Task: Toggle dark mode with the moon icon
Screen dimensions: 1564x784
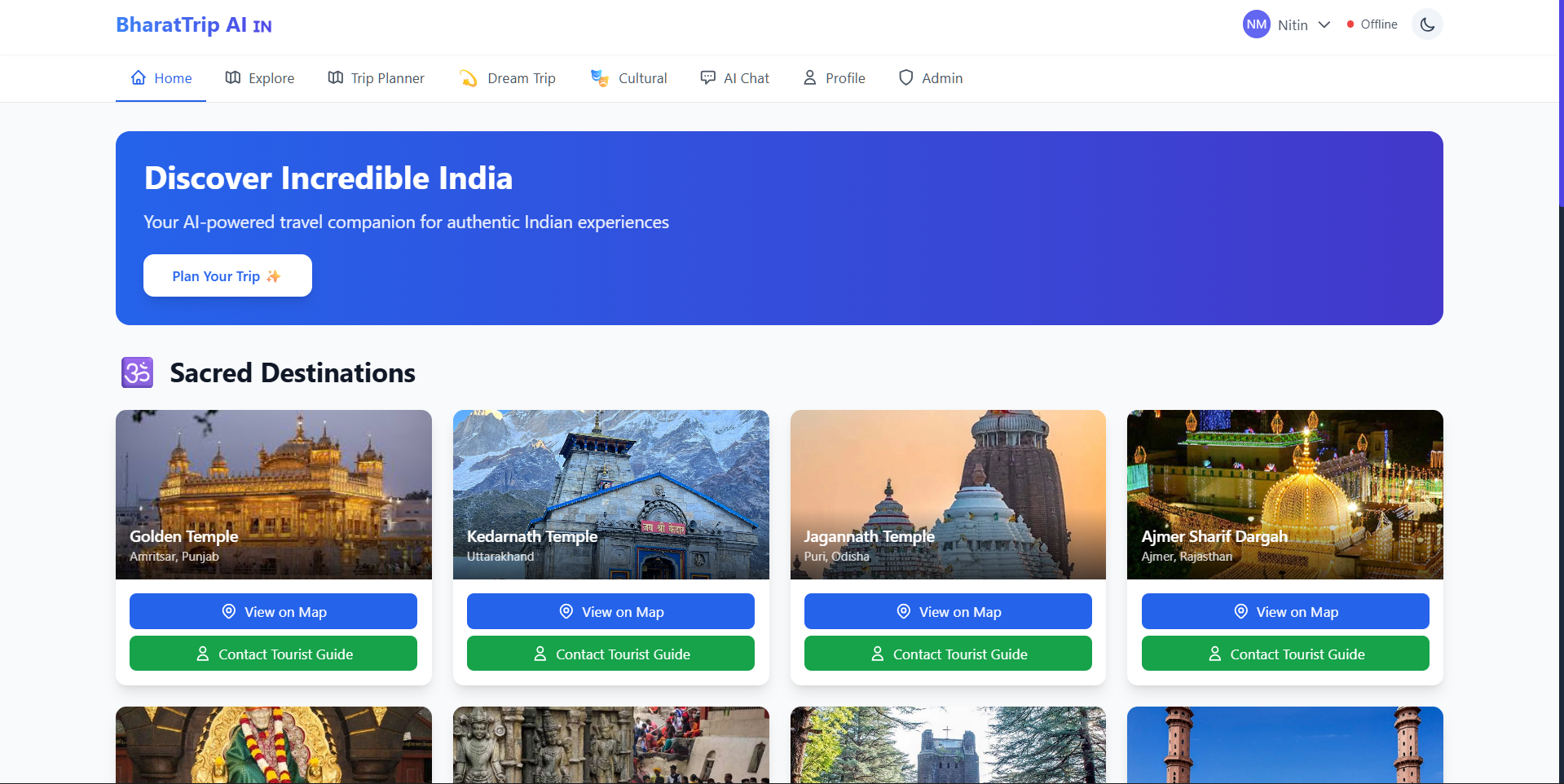Action: click(x=1426, y=24)
